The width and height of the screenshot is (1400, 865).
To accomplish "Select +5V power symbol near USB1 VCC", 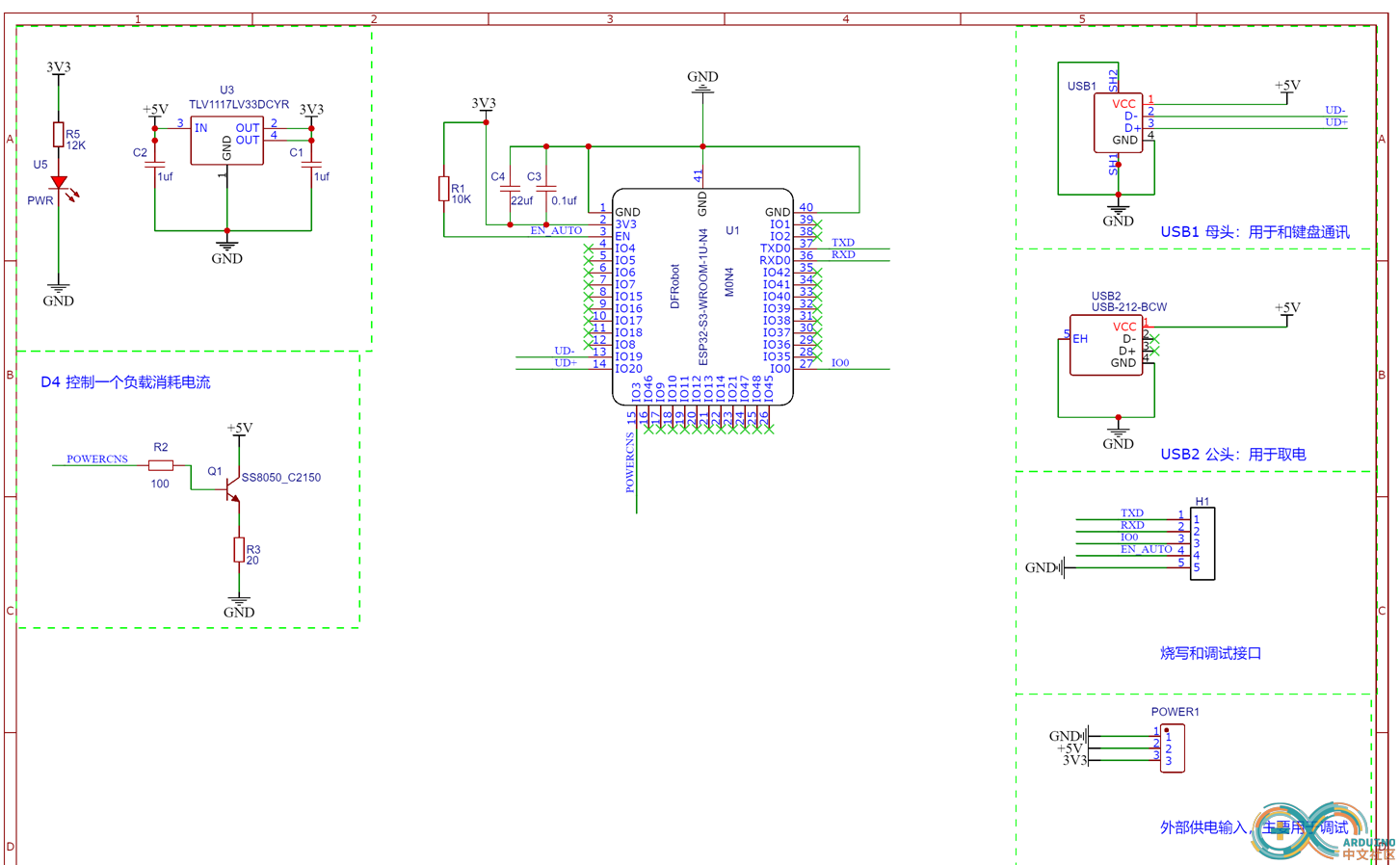I will 1287,89.
